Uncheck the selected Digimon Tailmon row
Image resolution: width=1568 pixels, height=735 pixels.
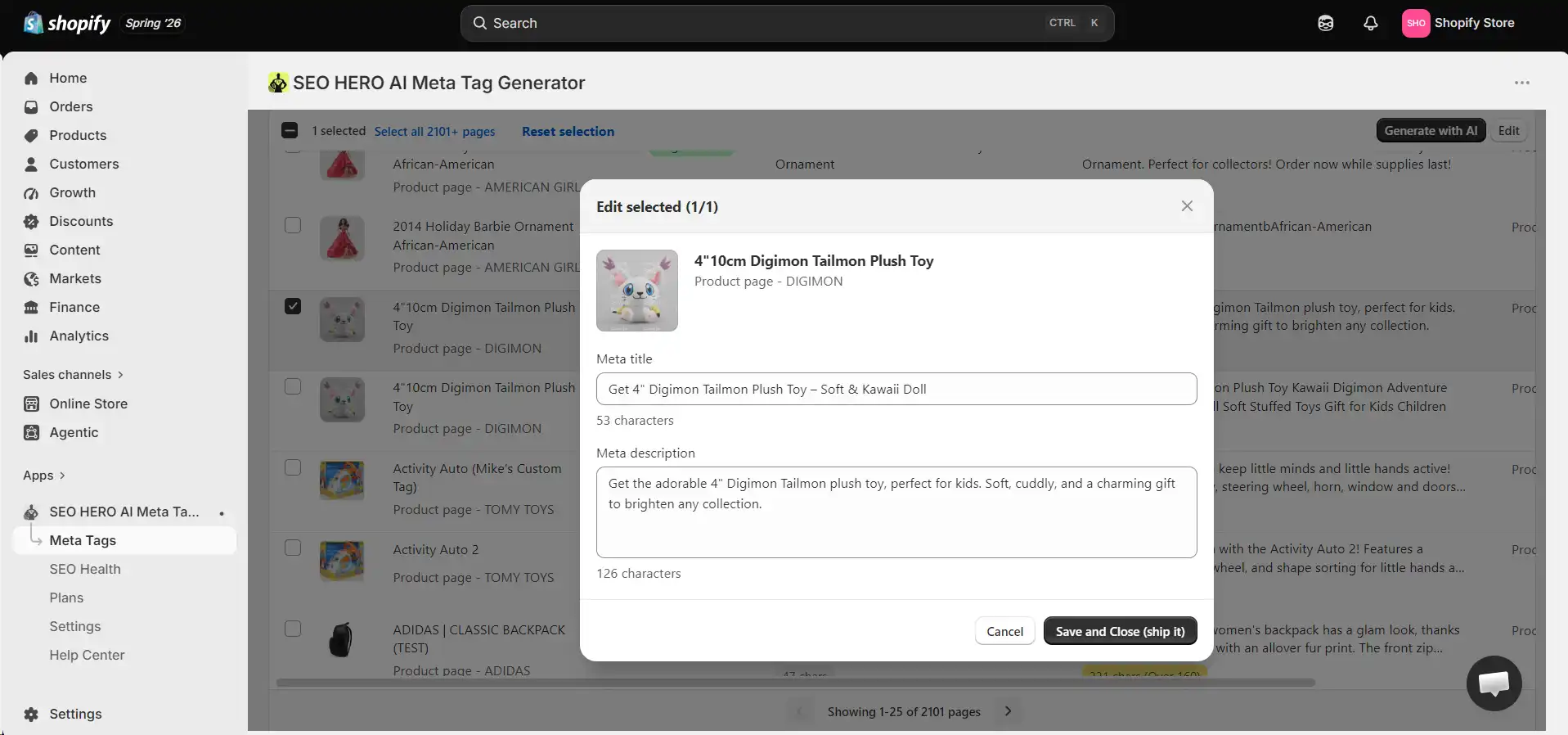(x=293, y=306)
